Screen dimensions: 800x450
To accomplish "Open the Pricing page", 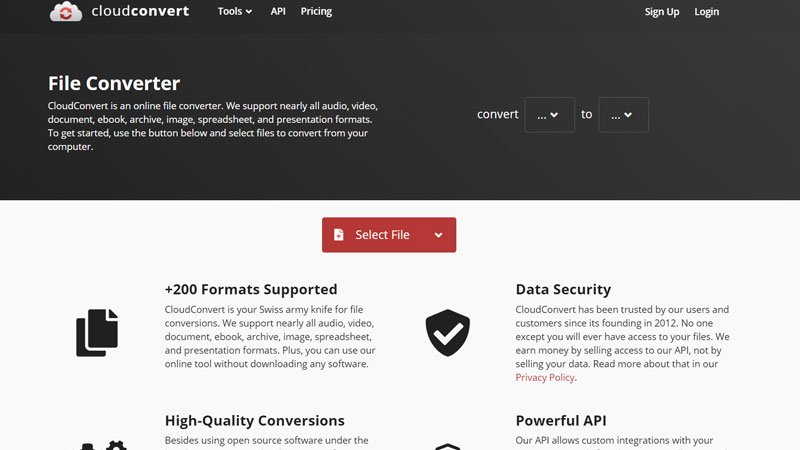I will tap(316, 11).
